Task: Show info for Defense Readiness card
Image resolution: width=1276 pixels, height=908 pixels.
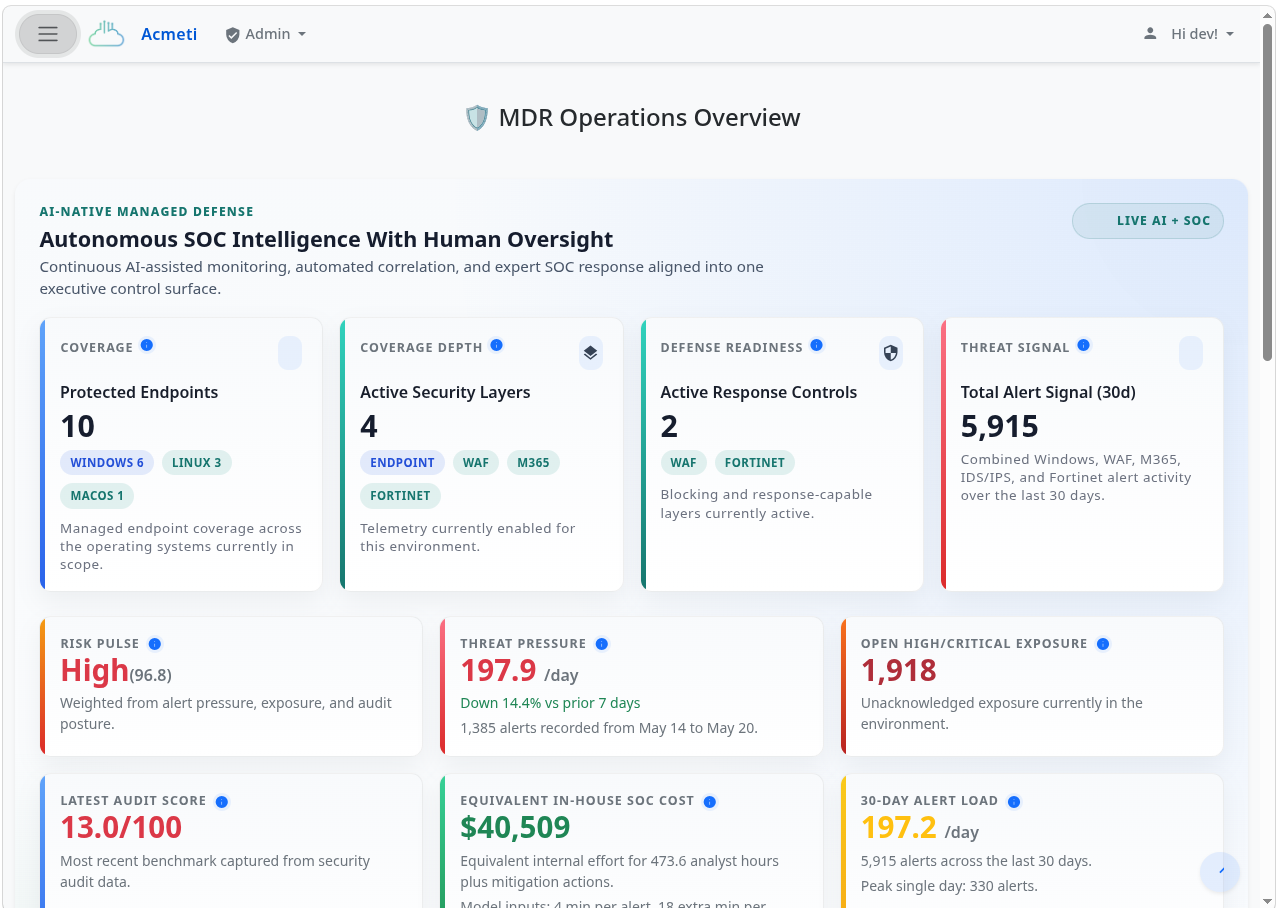Action: [817, 345]
